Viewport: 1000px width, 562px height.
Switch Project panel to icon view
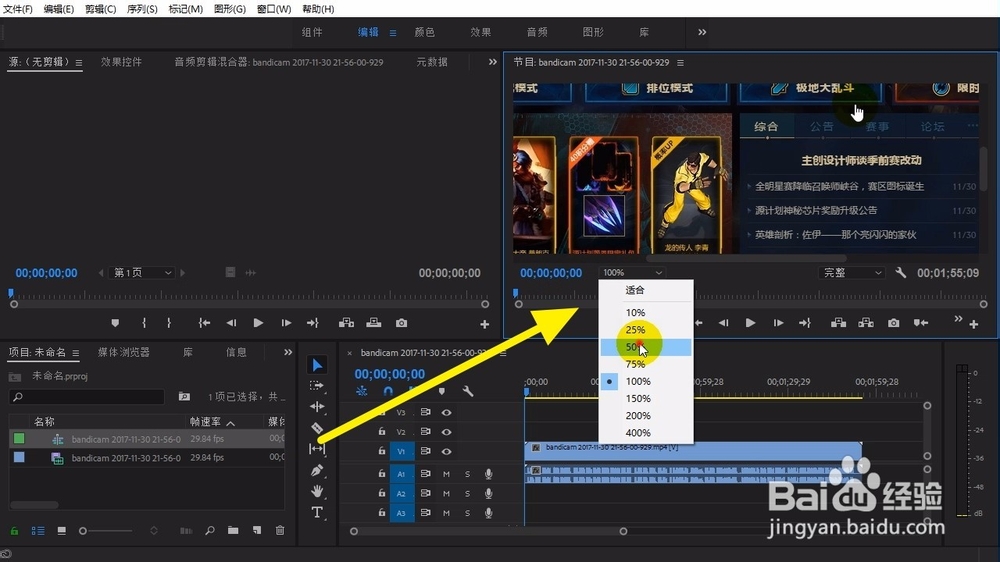(x=61, y=530)
